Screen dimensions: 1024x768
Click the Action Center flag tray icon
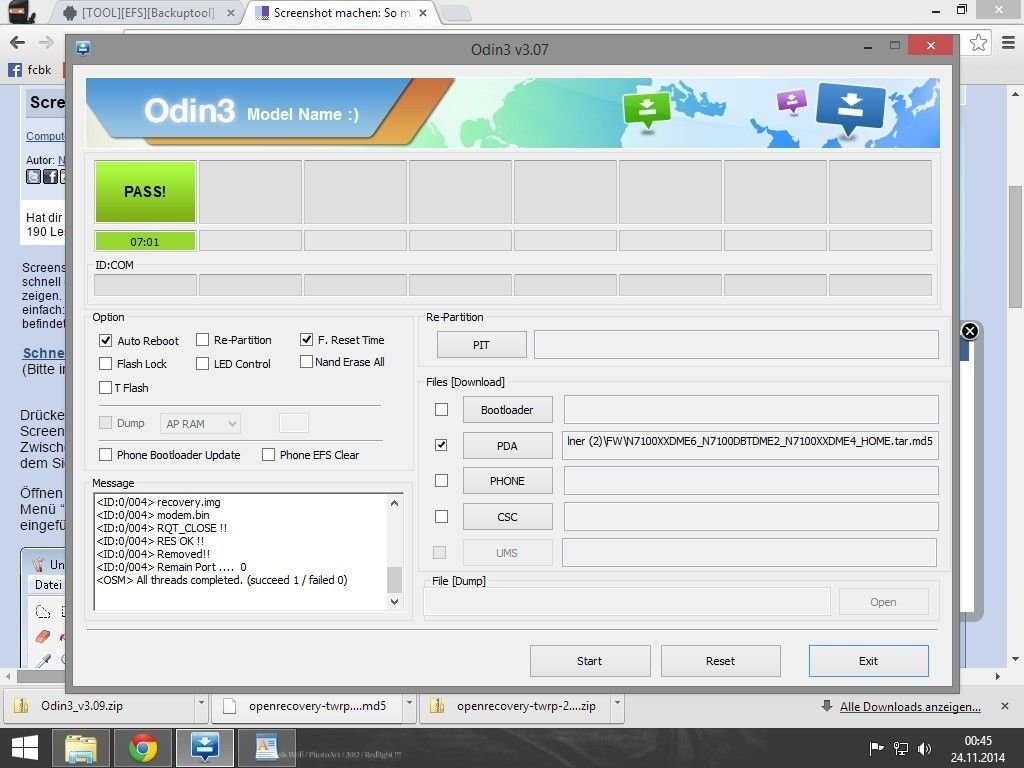click(x=876, y=748)
